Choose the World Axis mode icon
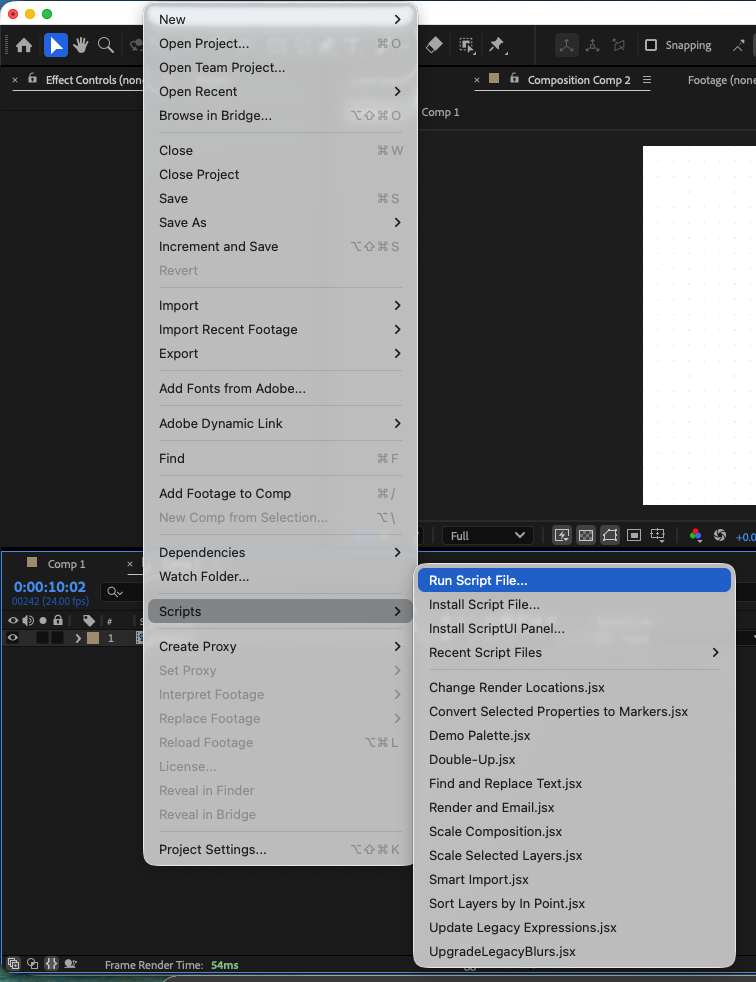 (x=593, y=45)
